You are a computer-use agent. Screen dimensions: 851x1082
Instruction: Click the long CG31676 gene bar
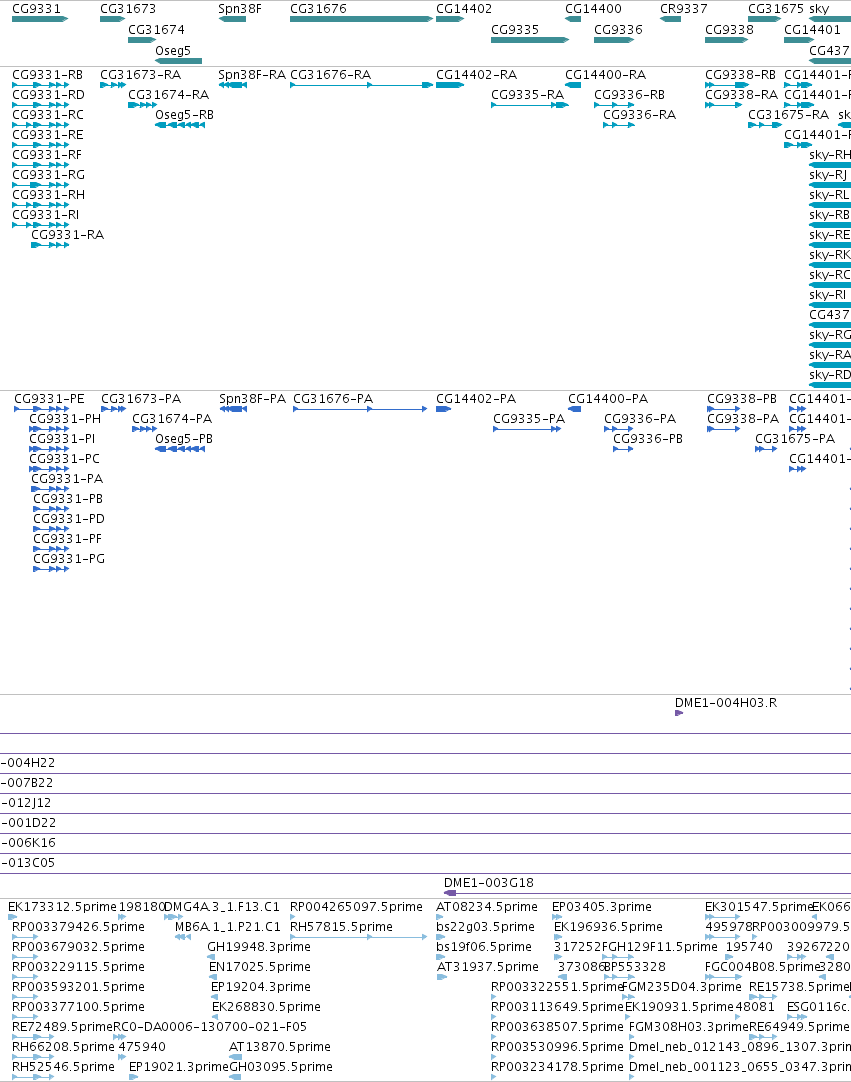click(x=361, y=19)
